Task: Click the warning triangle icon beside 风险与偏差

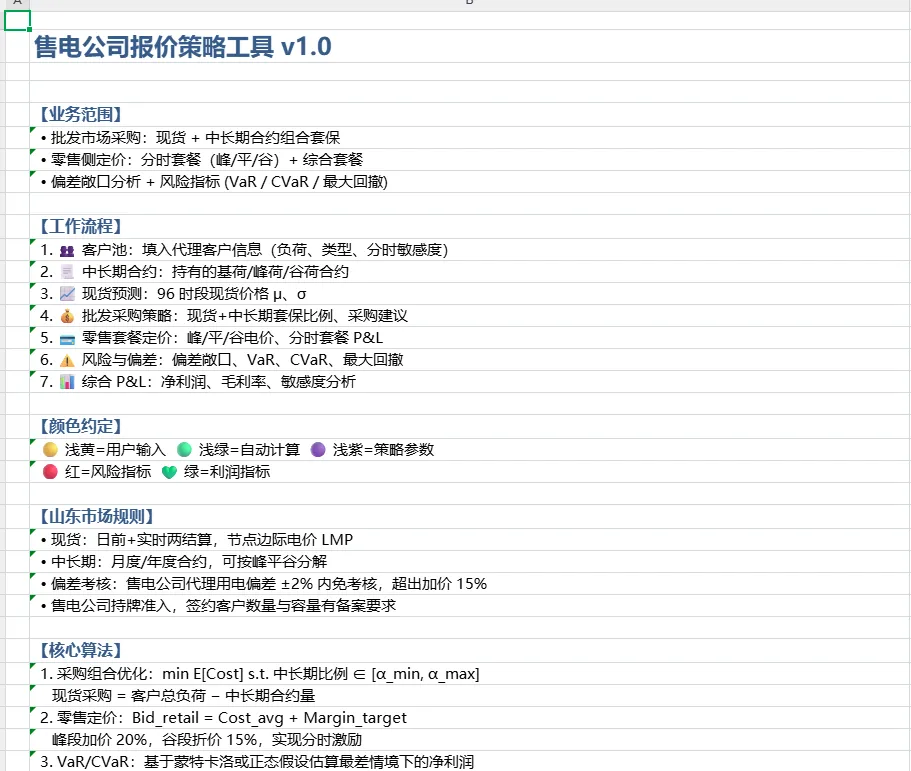Action: 67,360
